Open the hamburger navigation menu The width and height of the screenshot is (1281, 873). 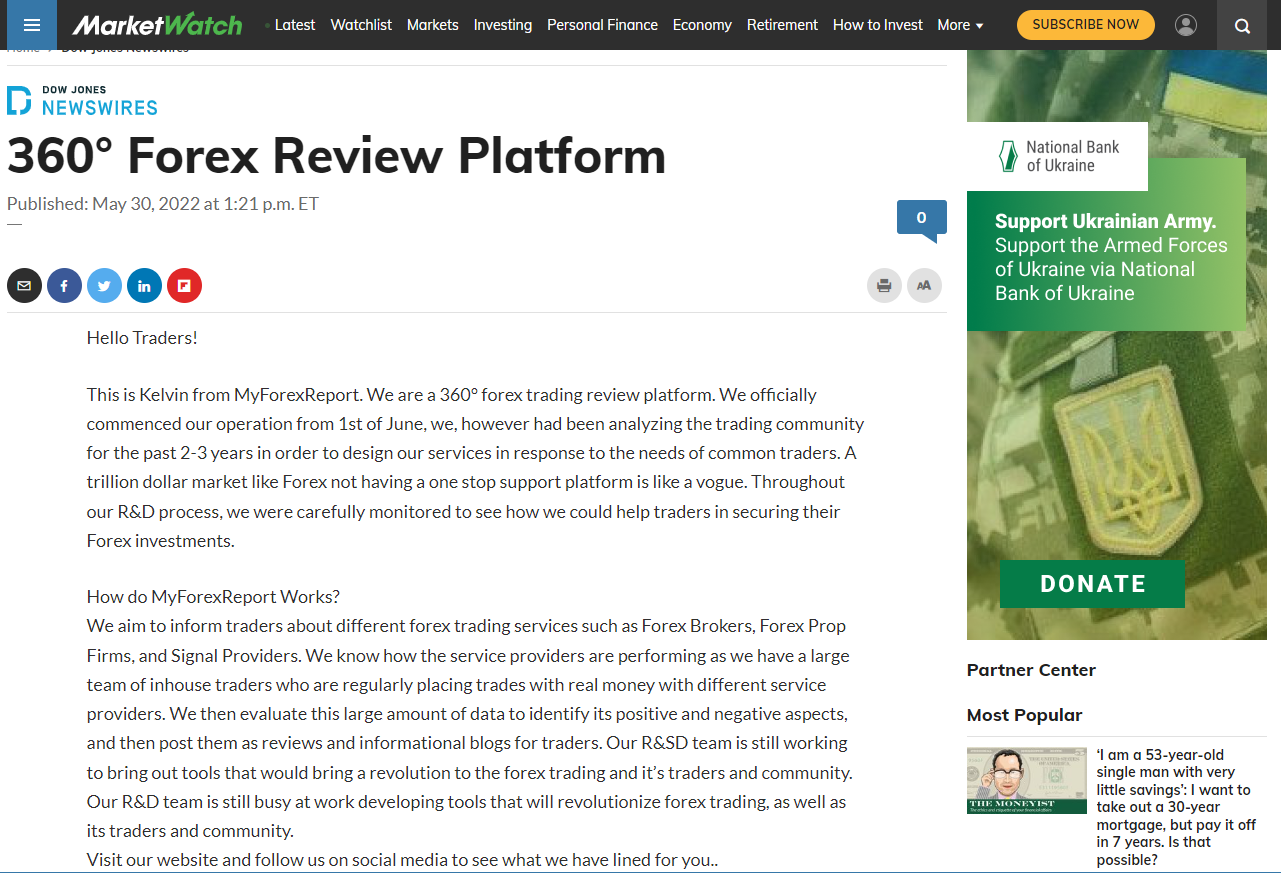click(31, 25)
